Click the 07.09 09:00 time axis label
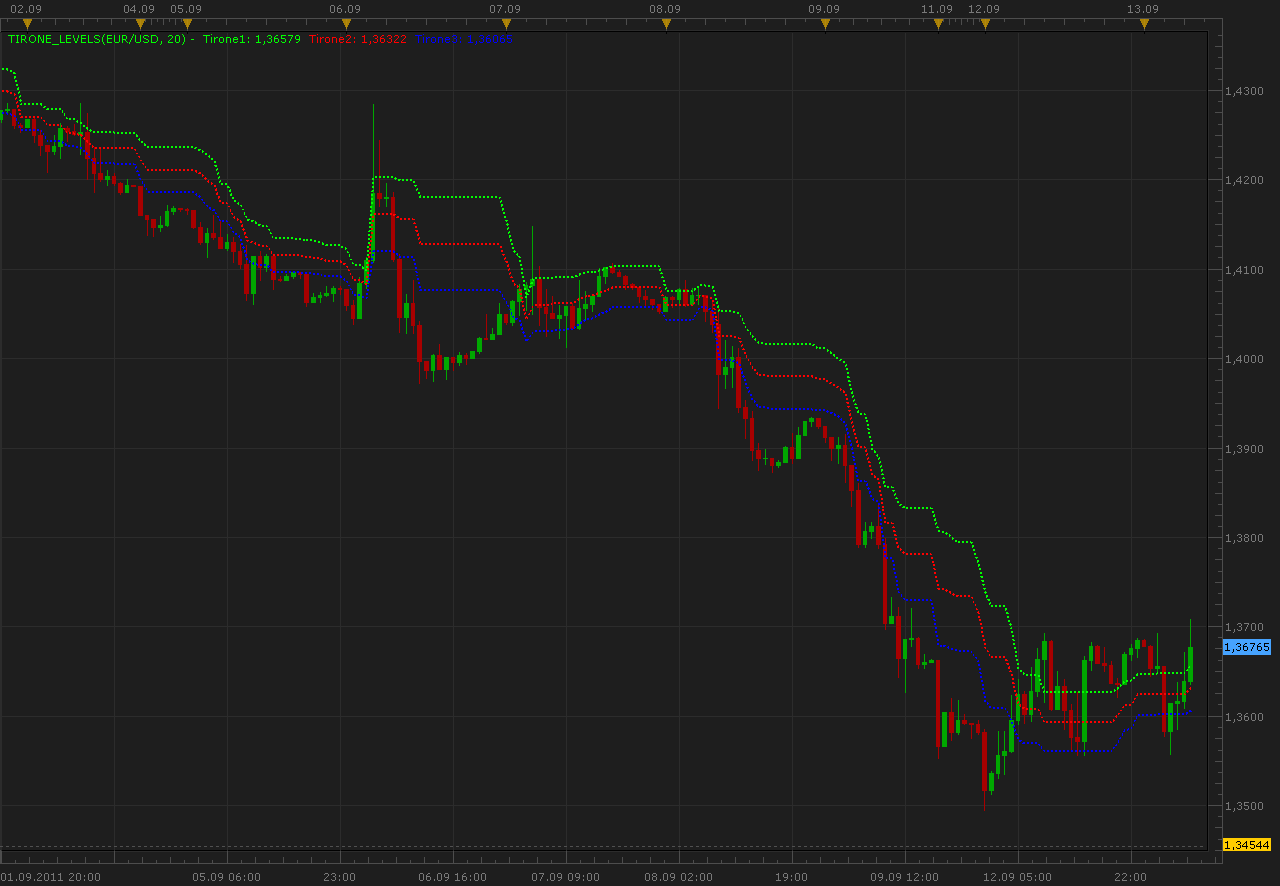The height and width of the screenshot is (886, 1280). pos(566,877)
